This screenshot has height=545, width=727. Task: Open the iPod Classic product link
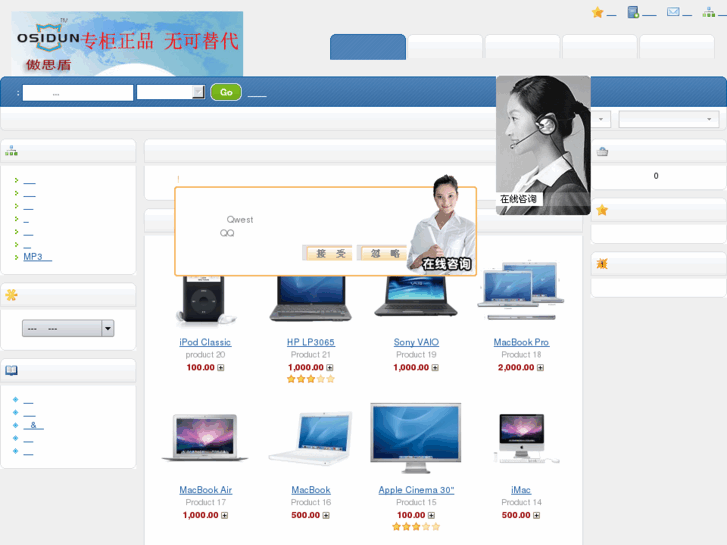tap(205, 342)
